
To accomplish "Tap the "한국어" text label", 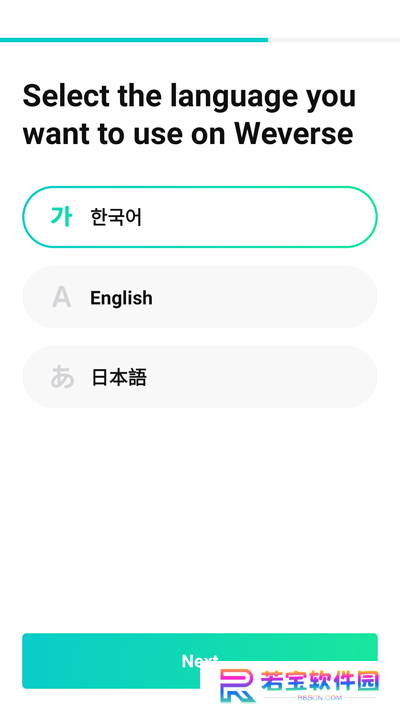I will (116, 217).
